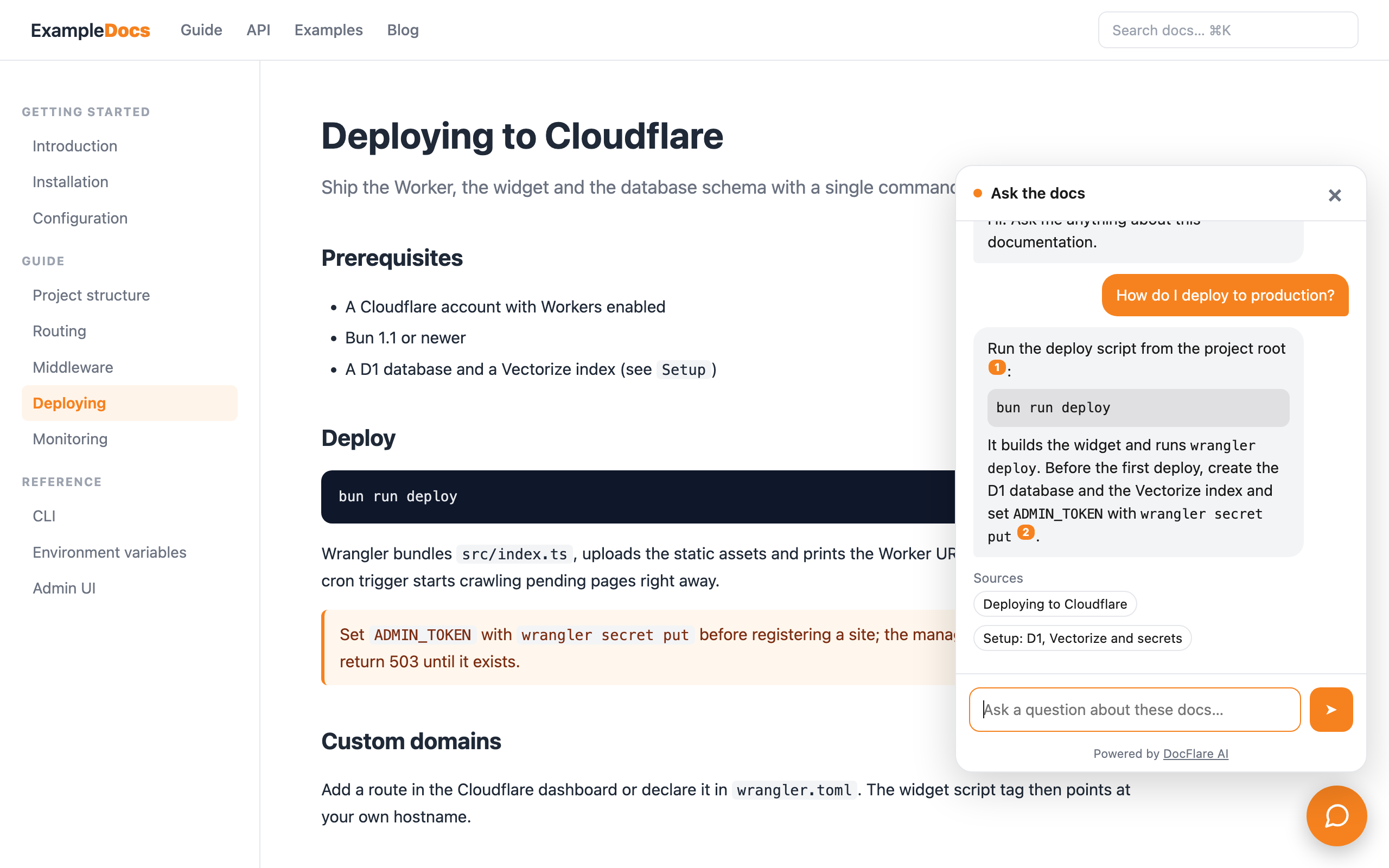This screenshot has width=1389, height=868.
Task: Go to the Examples nav item
Action: click(328, 30)
